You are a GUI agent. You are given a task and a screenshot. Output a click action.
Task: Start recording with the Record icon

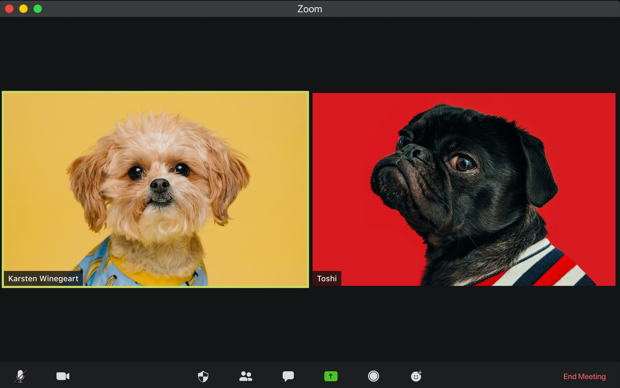click(x=373, y=376)
